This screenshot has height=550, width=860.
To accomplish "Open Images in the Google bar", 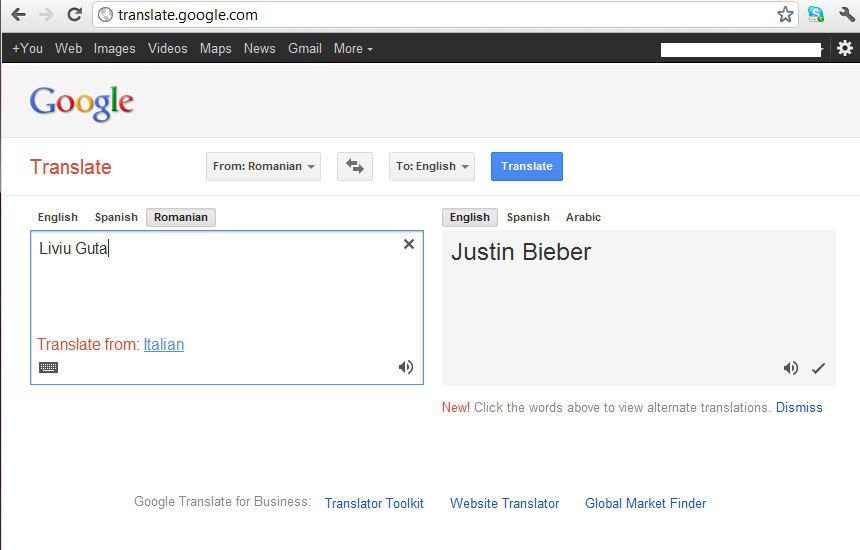I will pyautogui.click(x=114, y=48).
